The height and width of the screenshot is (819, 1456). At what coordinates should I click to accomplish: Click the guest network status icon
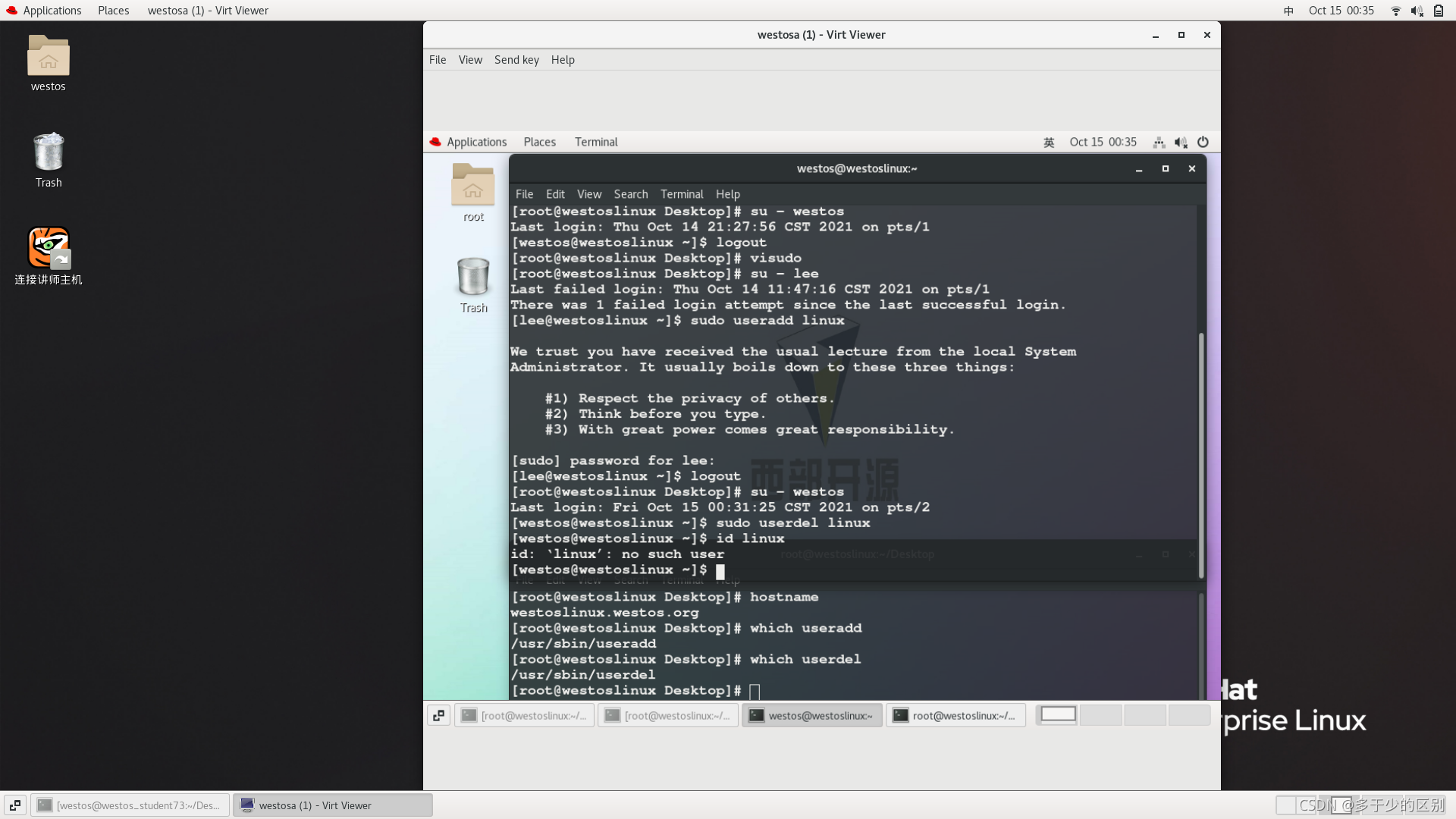tap(1159, 142)
